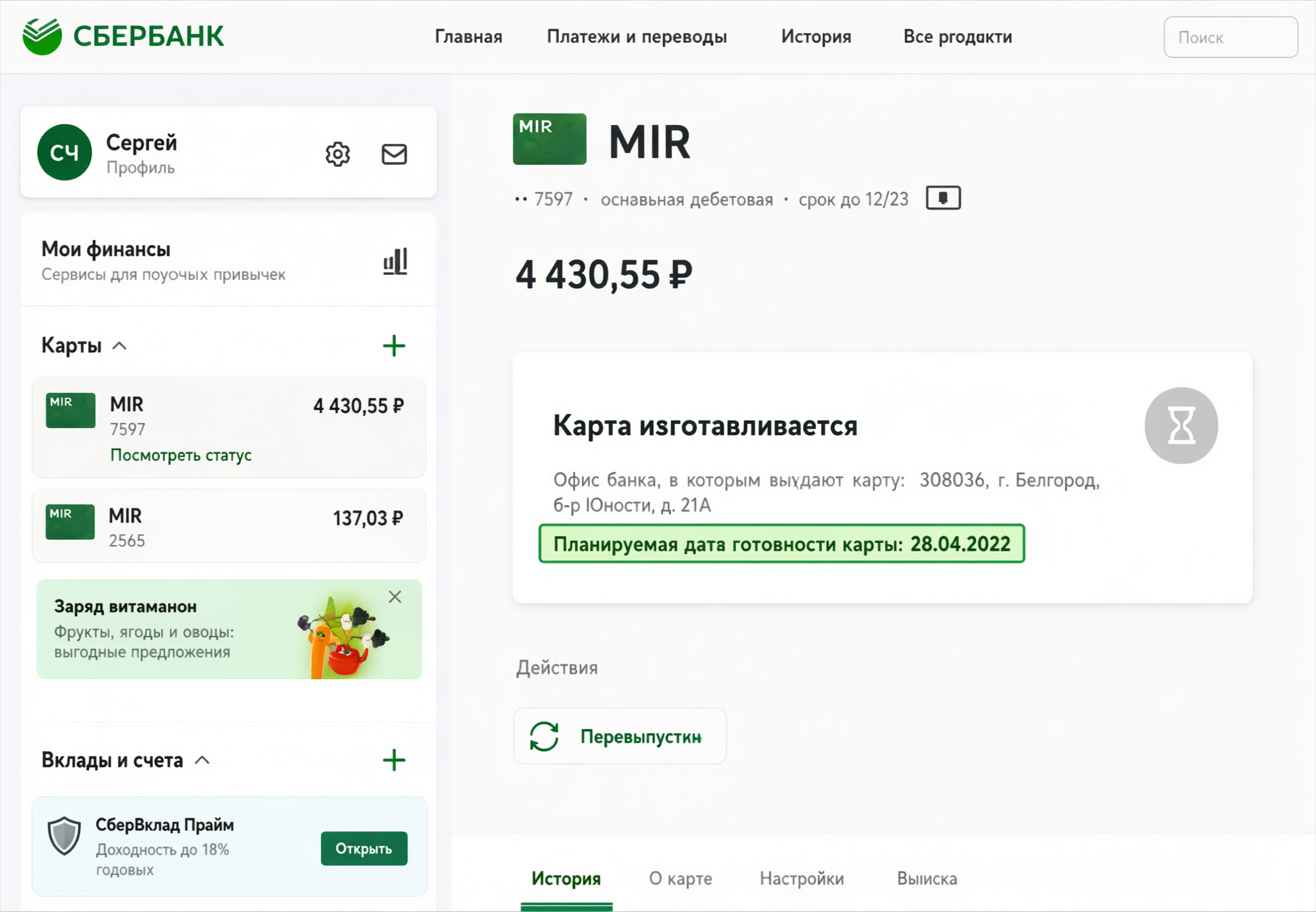Click the Перевыпустить button

(620, 736)
